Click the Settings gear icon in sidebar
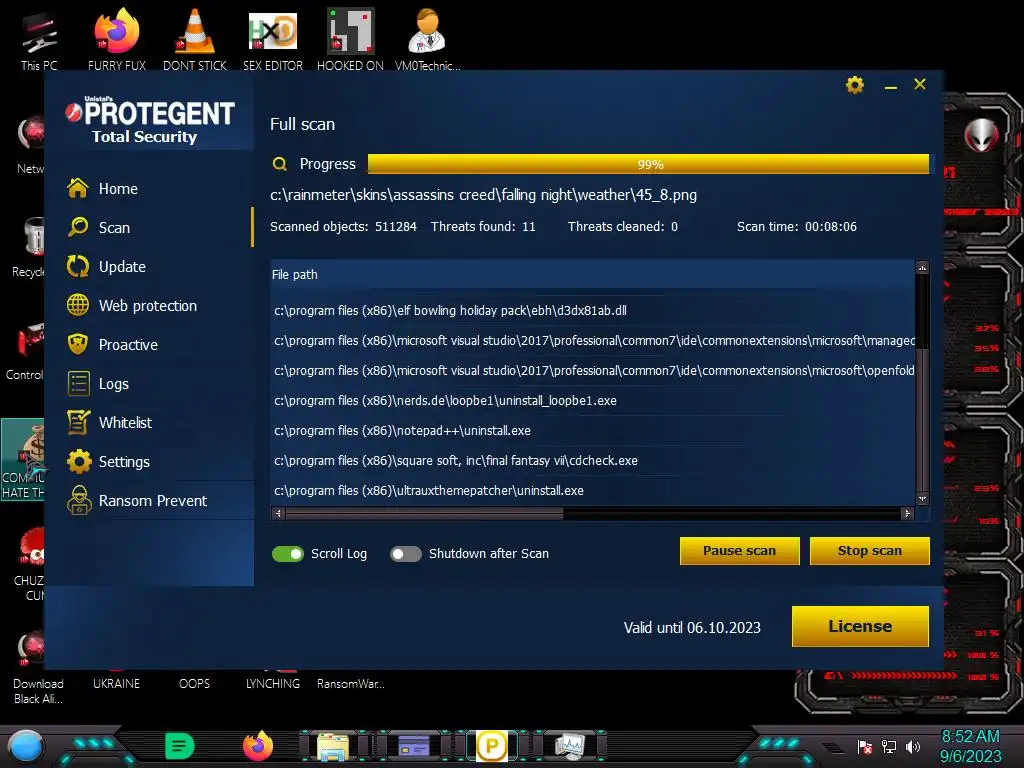1024x768 pixels. click(78, 461)
